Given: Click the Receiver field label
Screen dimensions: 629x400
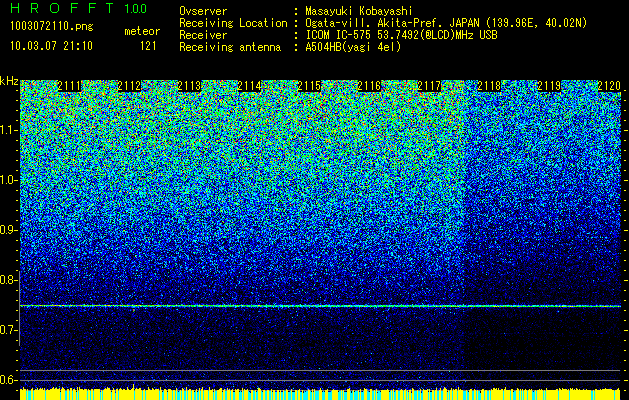Looking at the screenshot, I should click(x=203, y=35).
